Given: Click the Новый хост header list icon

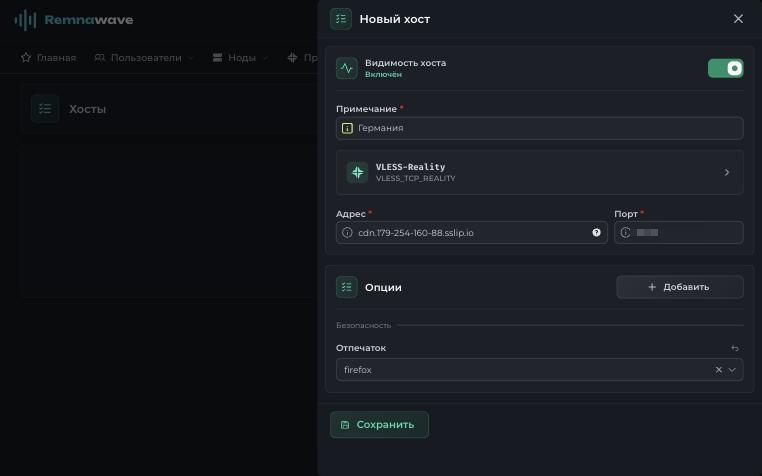Looking at the screenshot, I should pos(341,19).
